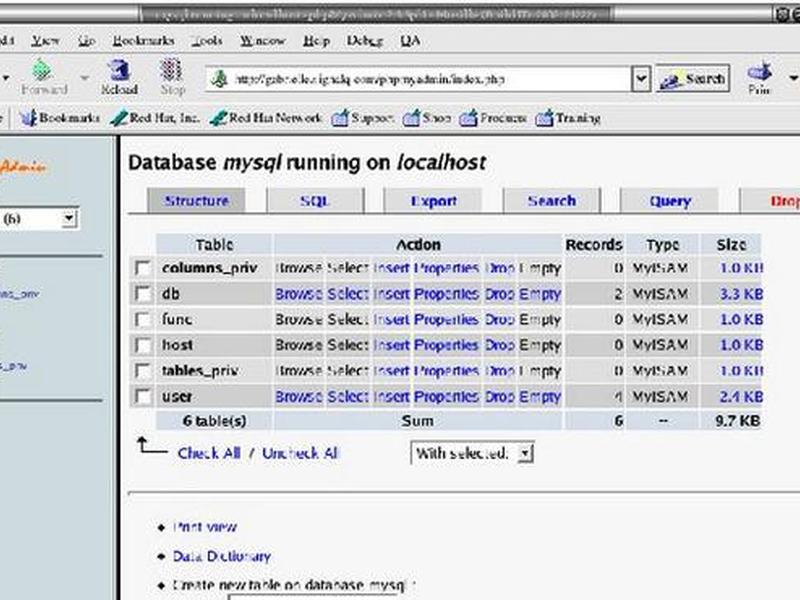This screenshot has width=800, height=600.
Task: Open the Training bookmark
Action: tap(568, 118)
